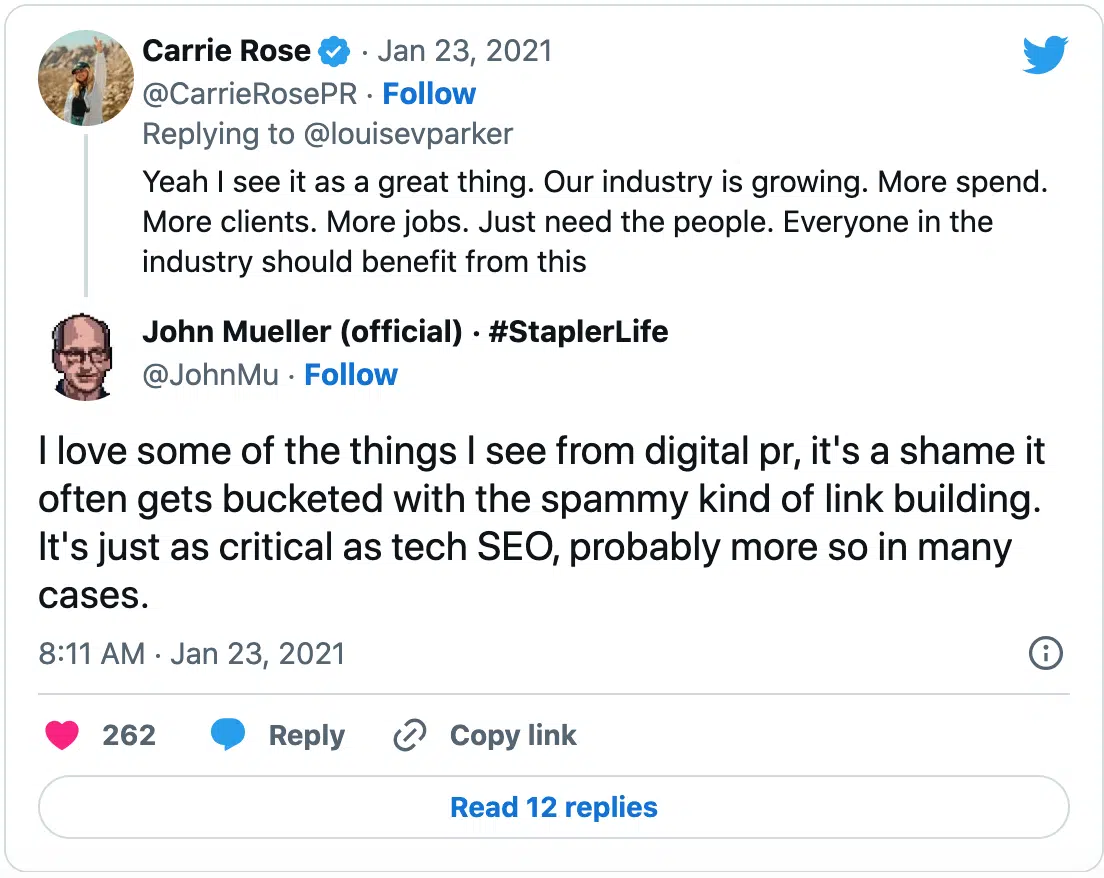Viewport: 1104px width, 878px height.
Task: Click Carrie Rose's verified badge
Action: click(x=333, y=51)
